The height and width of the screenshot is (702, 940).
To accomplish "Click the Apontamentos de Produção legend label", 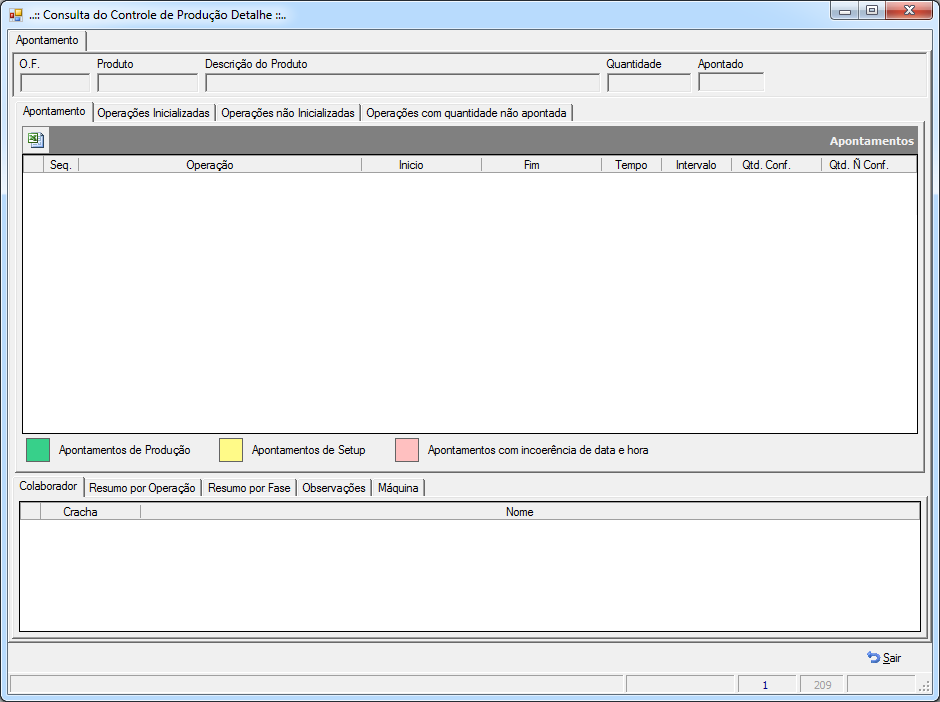I will (x=125, y=450).
